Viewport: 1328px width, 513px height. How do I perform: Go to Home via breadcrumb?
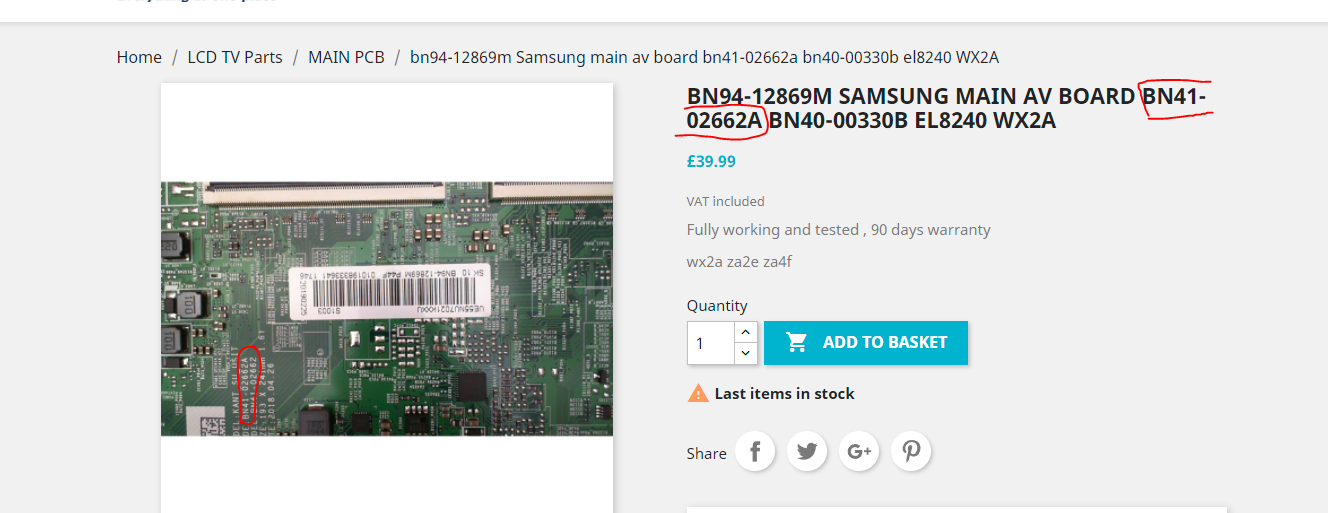139,57
